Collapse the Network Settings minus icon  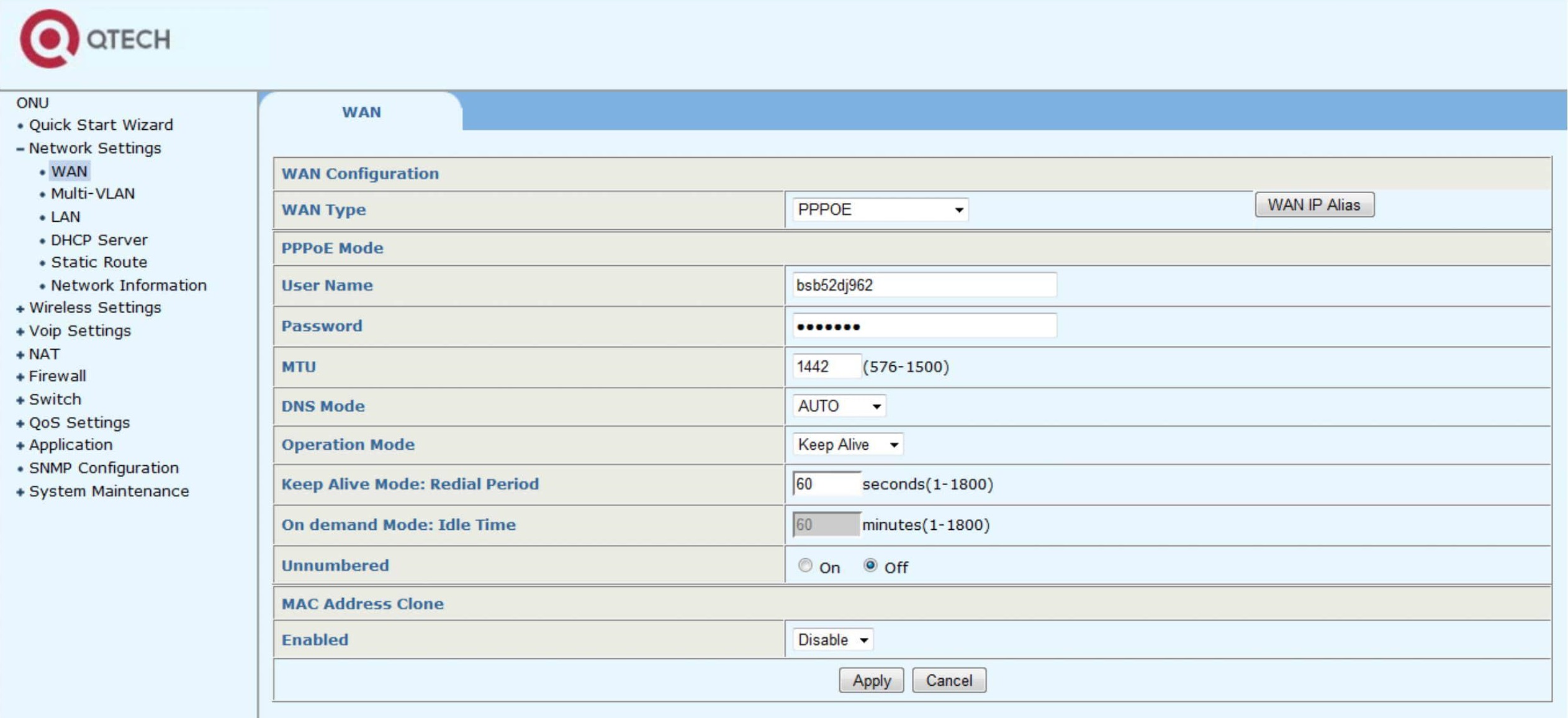pyautogui.click(x=20, y=149)
